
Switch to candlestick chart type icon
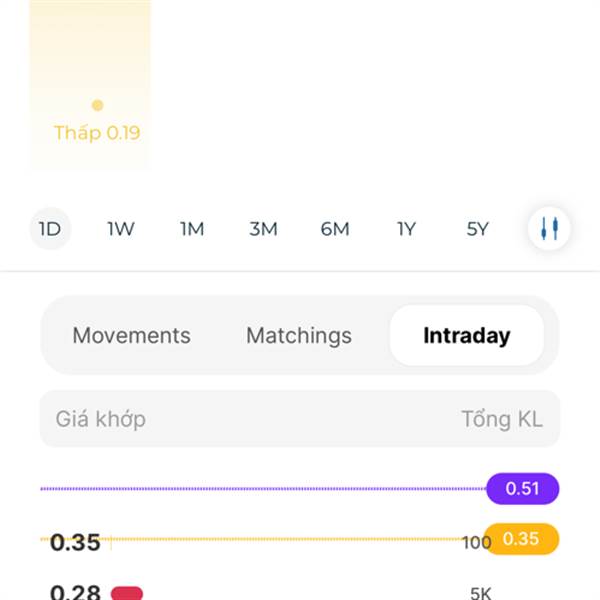549,229
